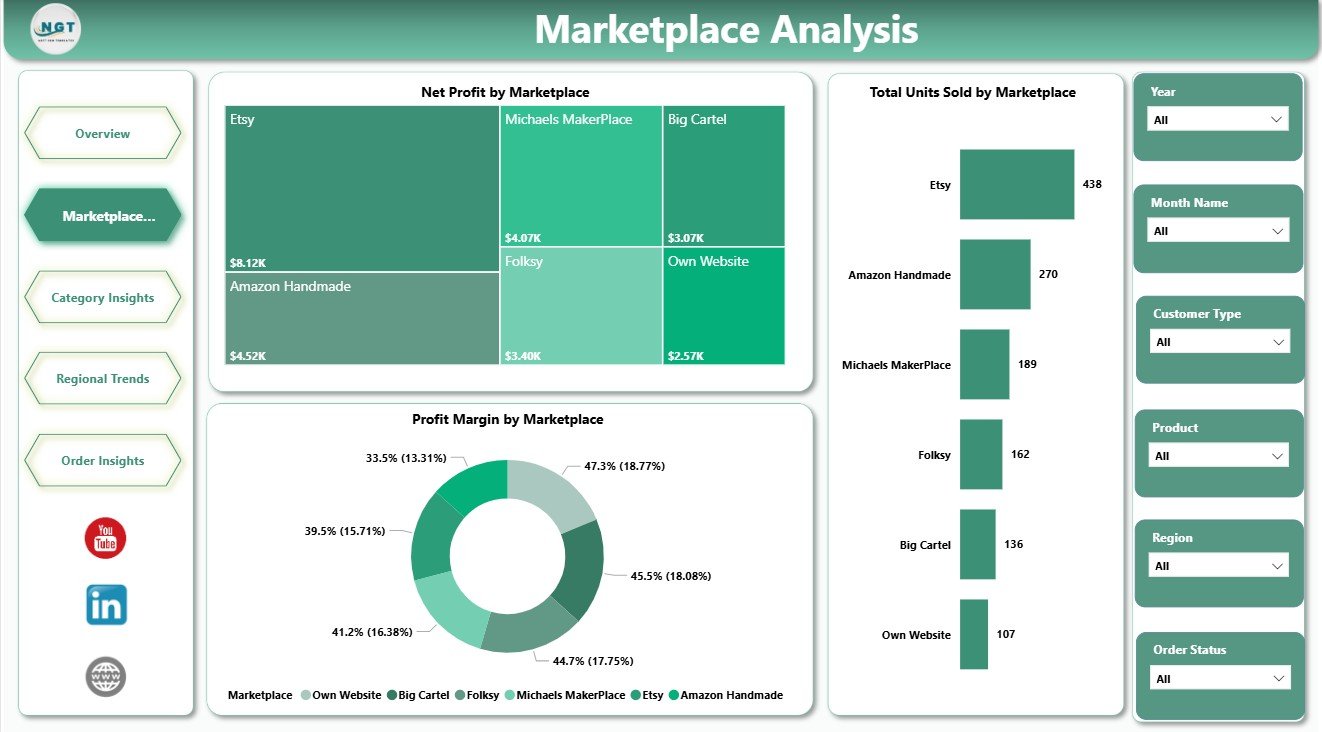Screen dimensions: 1322x732
Task: Click the Own Website legend swatch
Action: (305, 695)
